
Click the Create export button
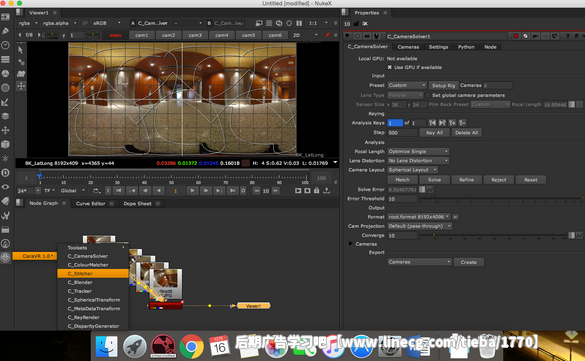[x=469, y=262]
